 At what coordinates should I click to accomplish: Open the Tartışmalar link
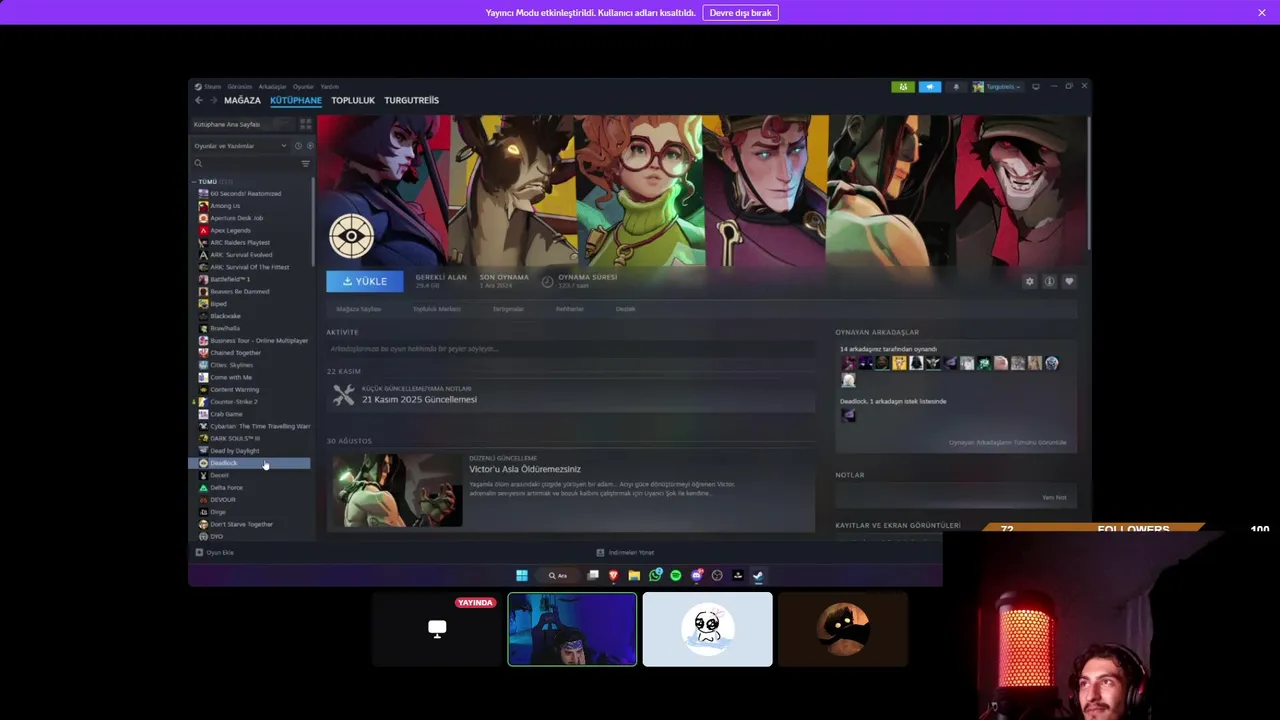coord(508,309)
